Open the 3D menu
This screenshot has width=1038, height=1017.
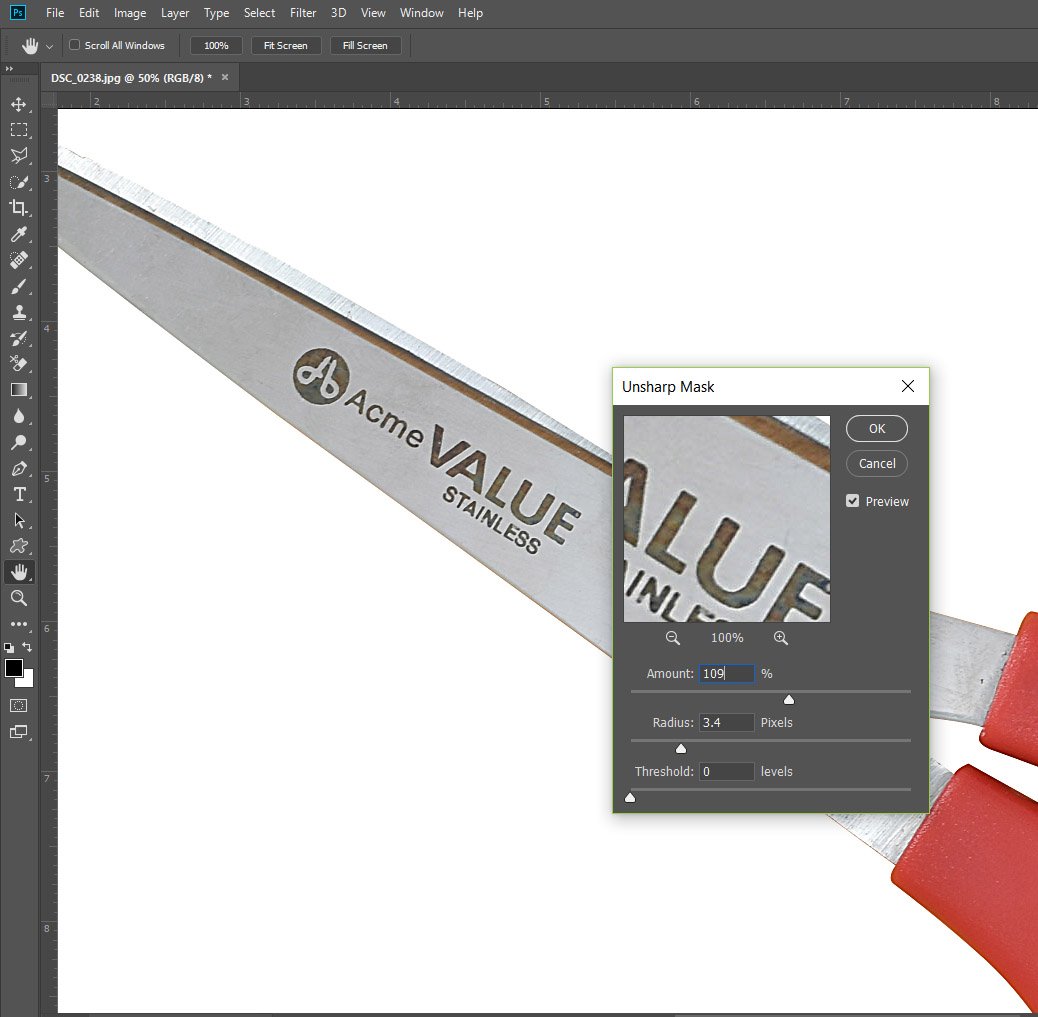(338, 13)
